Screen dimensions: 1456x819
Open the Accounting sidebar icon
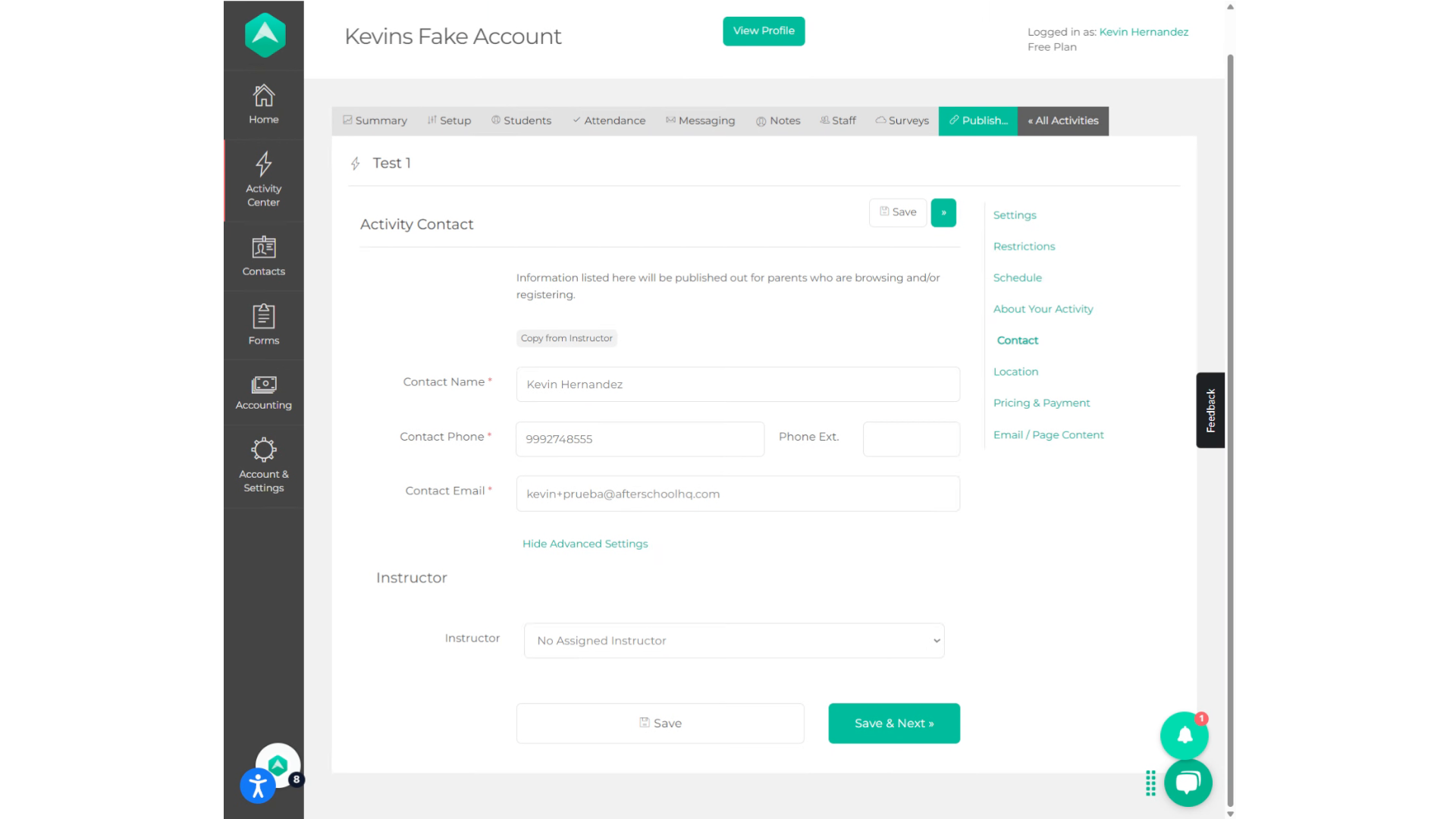[263, 384]
